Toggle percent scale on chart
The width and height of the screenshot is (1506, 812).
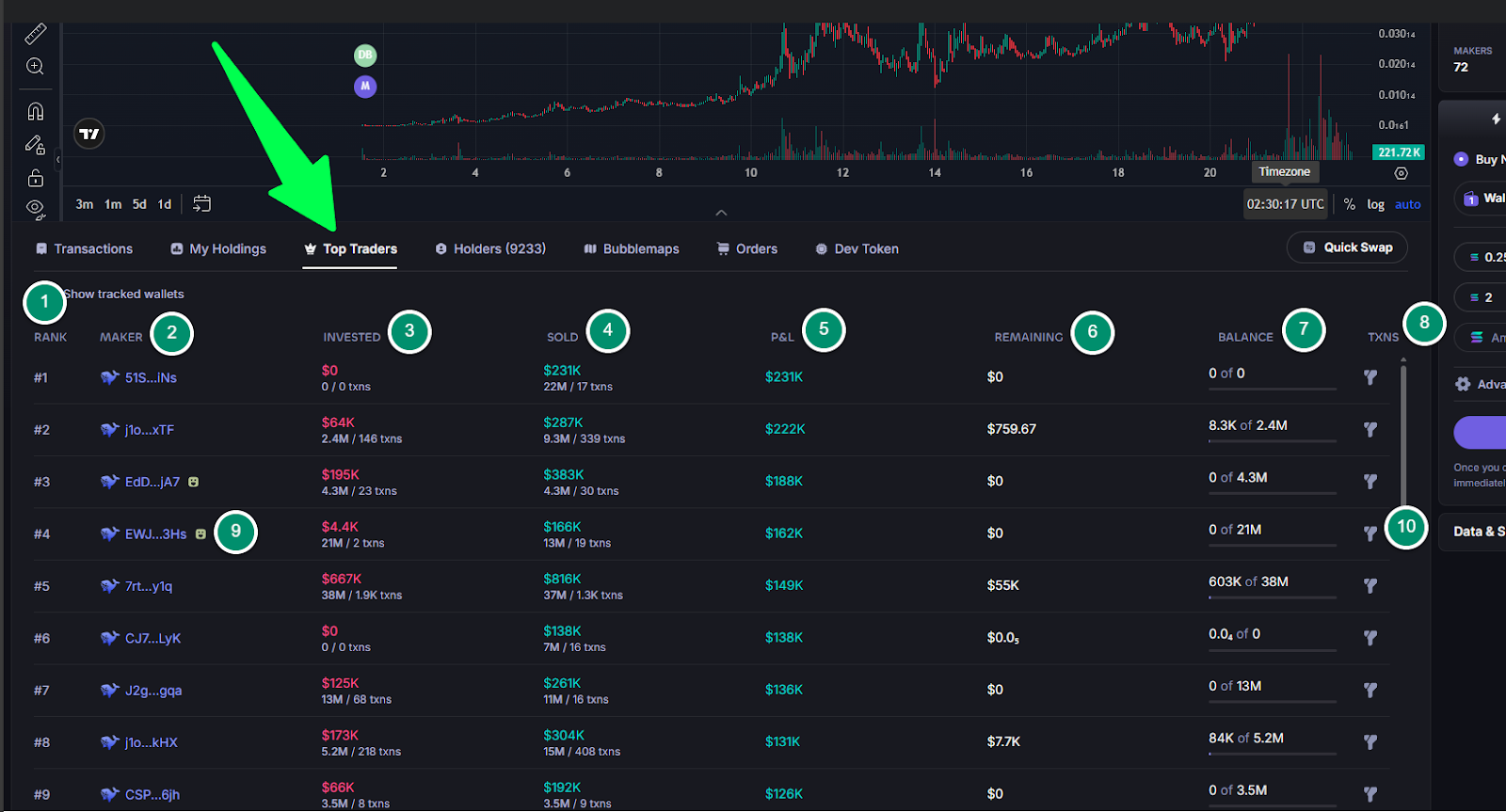(1350, 204)
